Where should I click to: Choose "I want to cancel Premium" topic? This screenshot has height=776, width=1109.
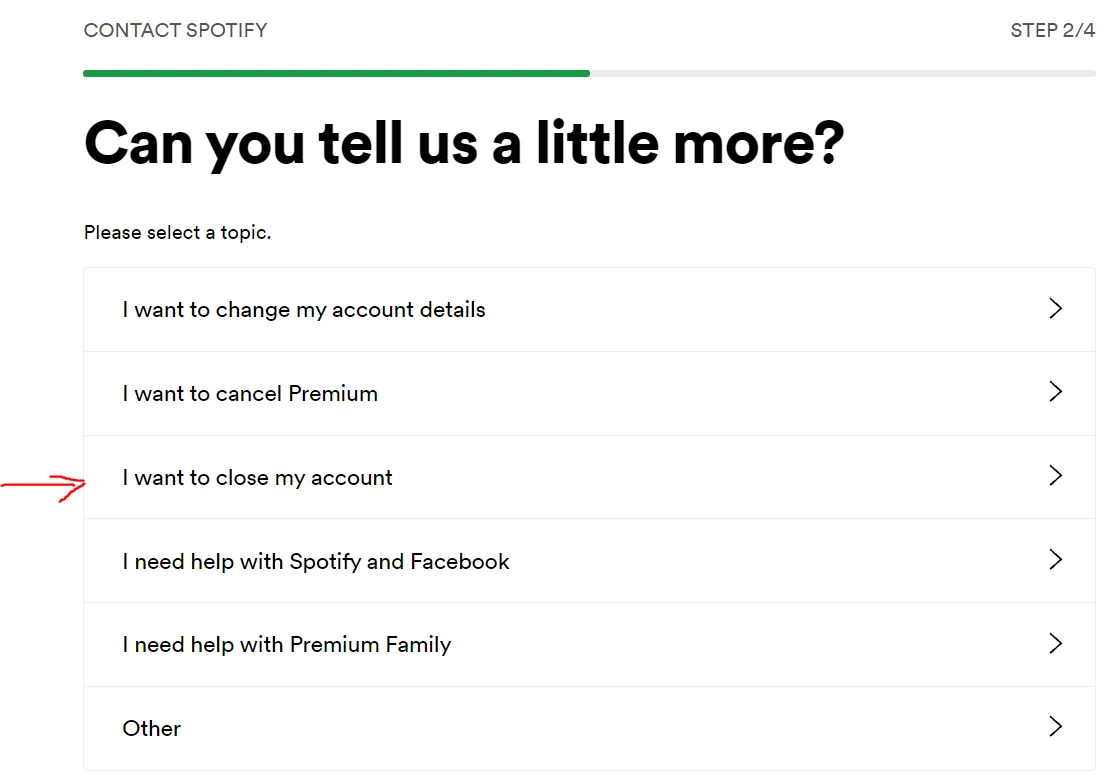[250, 394]
